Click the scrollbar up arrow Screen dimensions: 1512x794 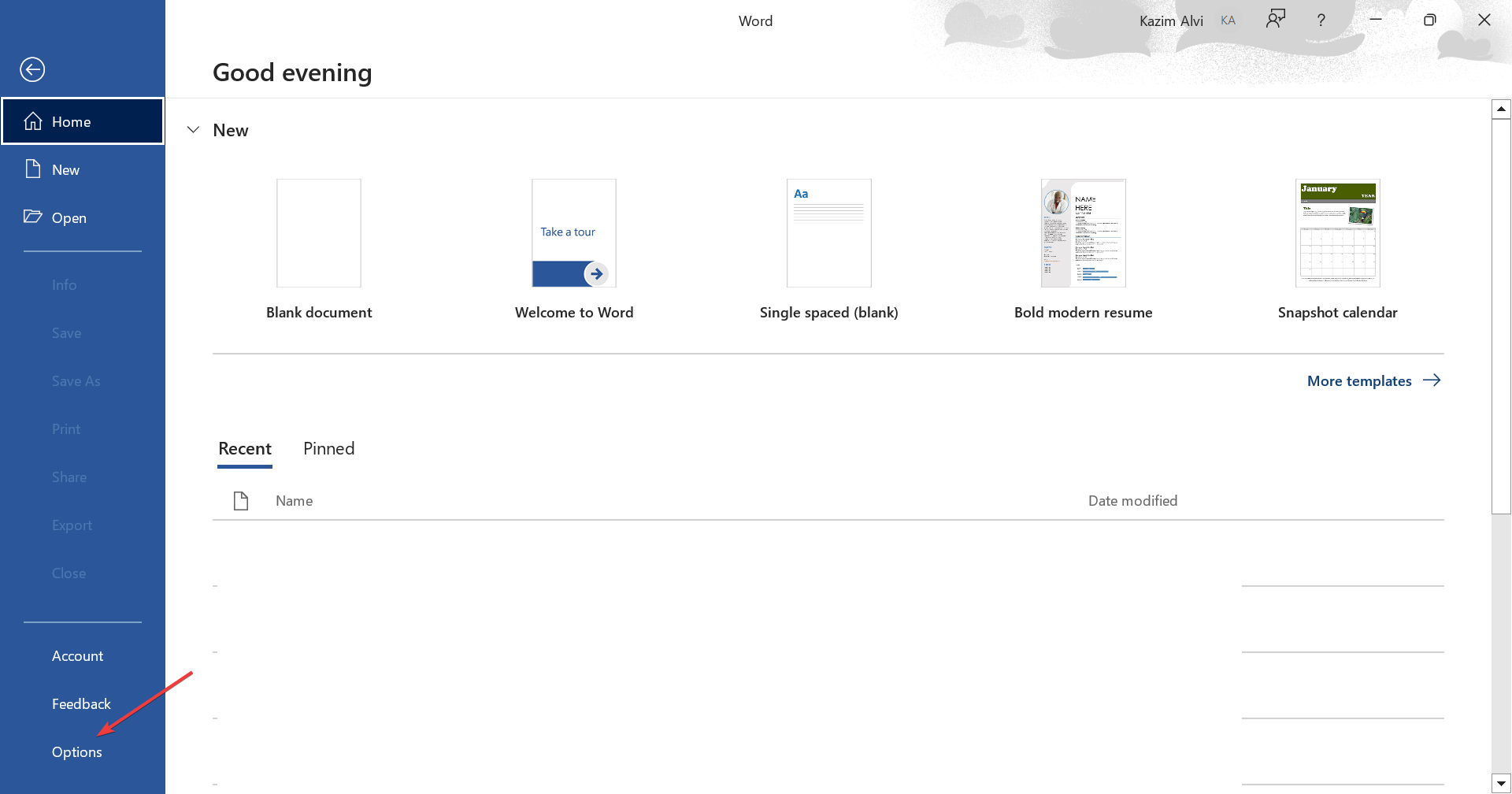[x=1502, y=109]
